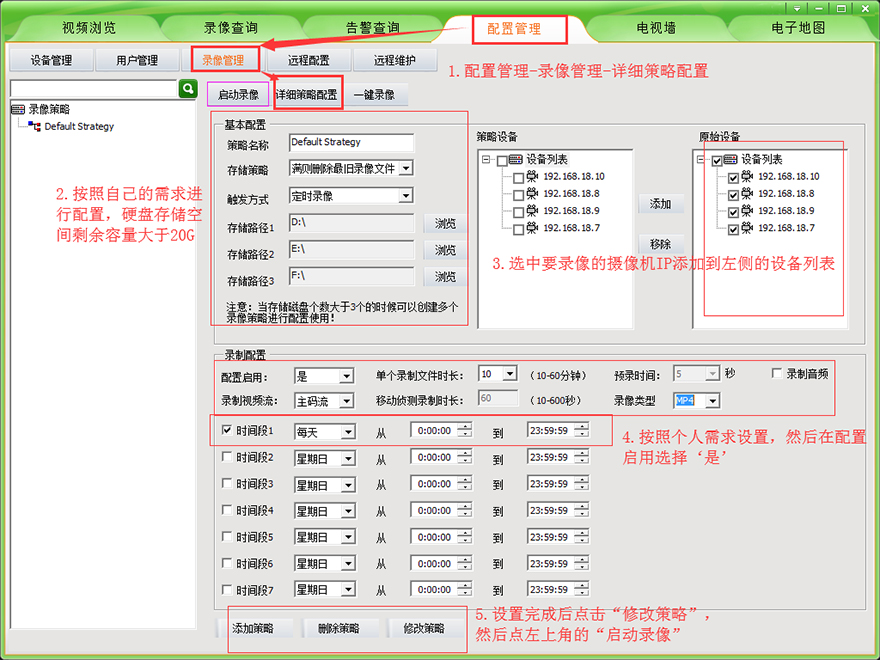Open the 录像类型 MP4 dropdown

pyautogui.click(x=711, y=401)
